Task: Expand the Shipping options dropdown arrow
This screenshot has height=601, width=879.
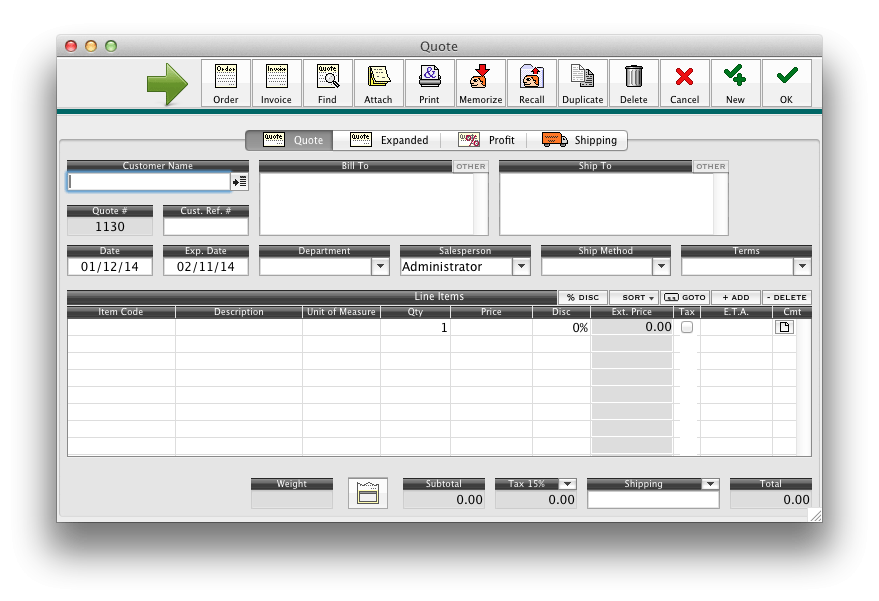Action: [710, 484]
